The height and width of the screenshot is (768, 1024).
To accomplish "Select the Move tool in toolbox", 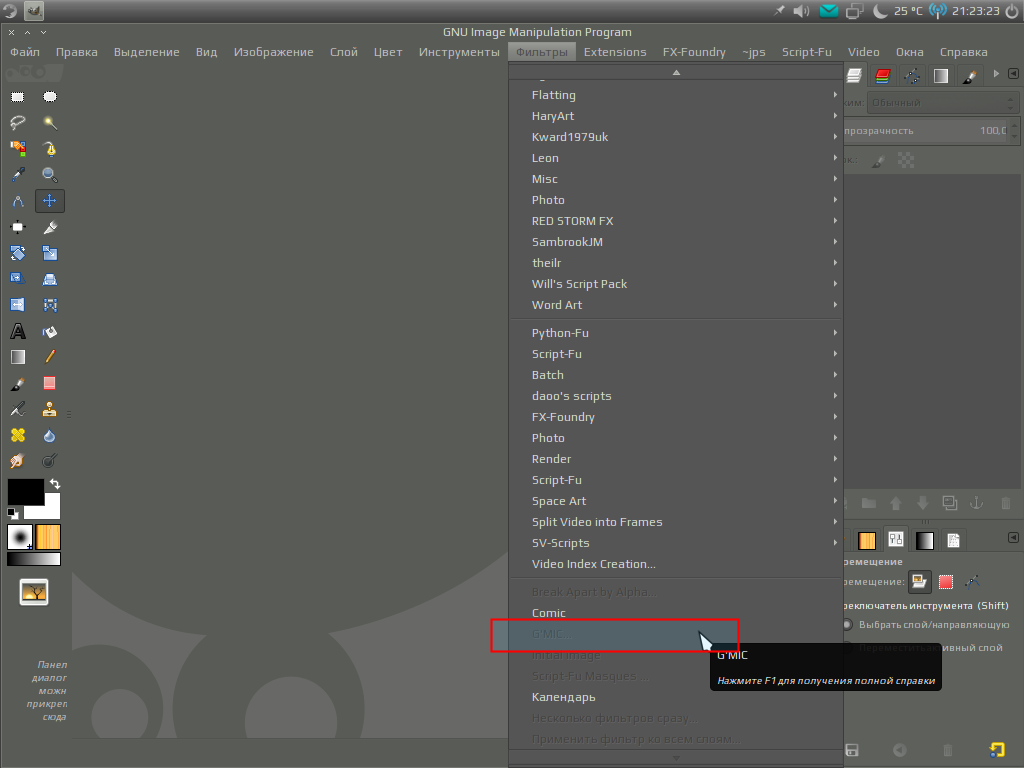I will [50, 201].
